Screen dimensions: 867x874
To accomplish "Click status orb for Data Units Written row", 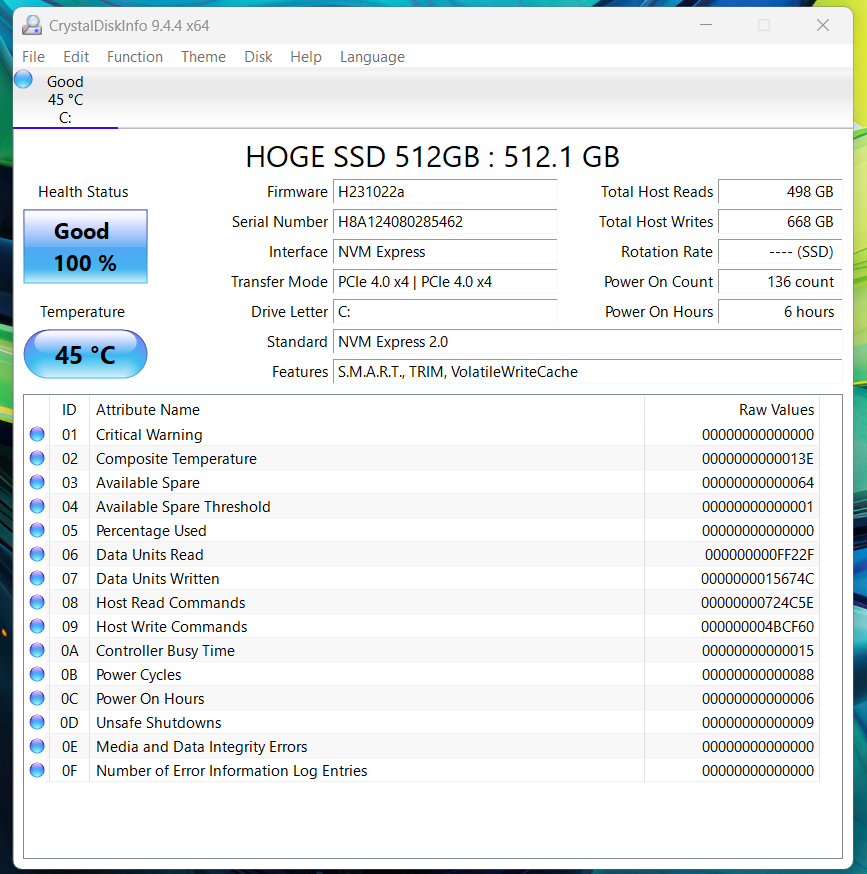I will click(37, 578).
